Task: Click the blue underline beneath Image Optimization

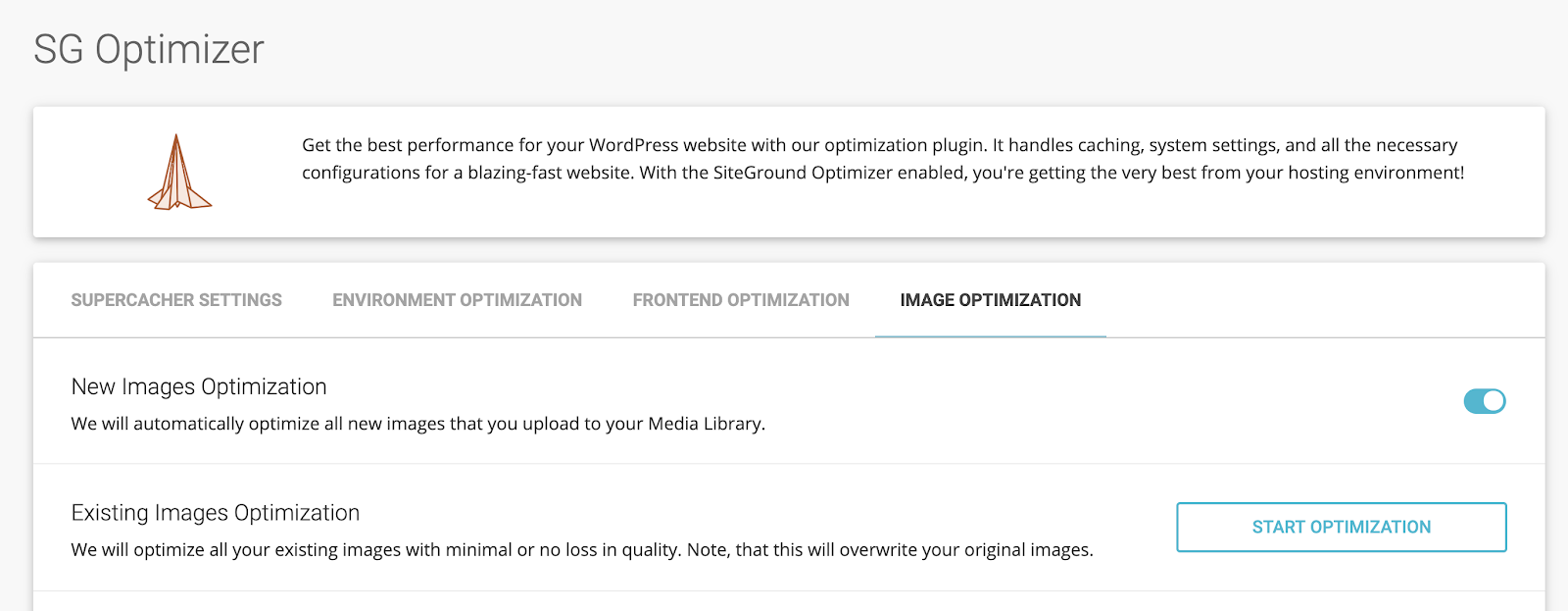Action: coord(990,336)
